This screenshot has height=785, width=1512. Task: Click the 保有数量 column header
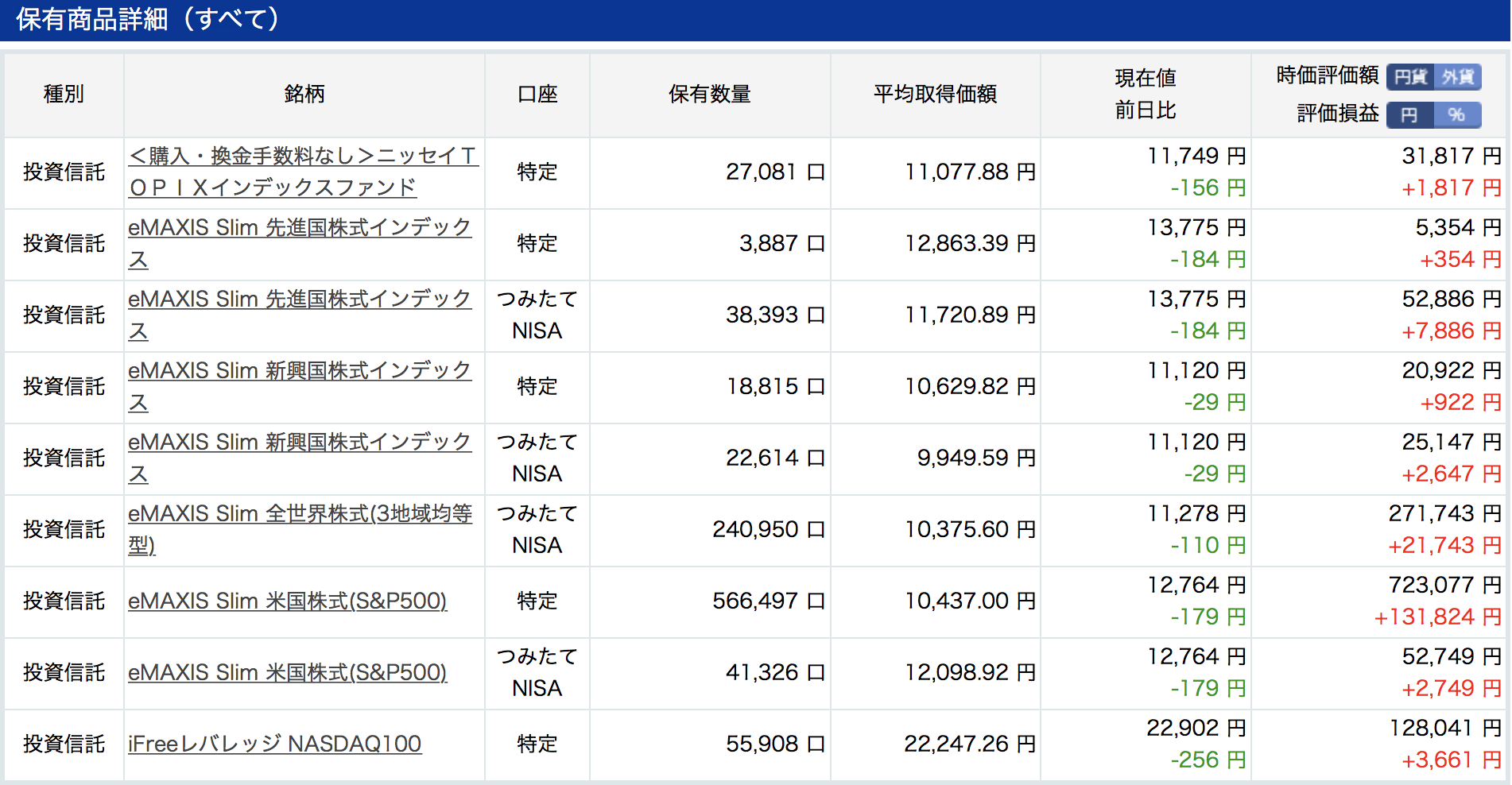(x=710, y=95)
